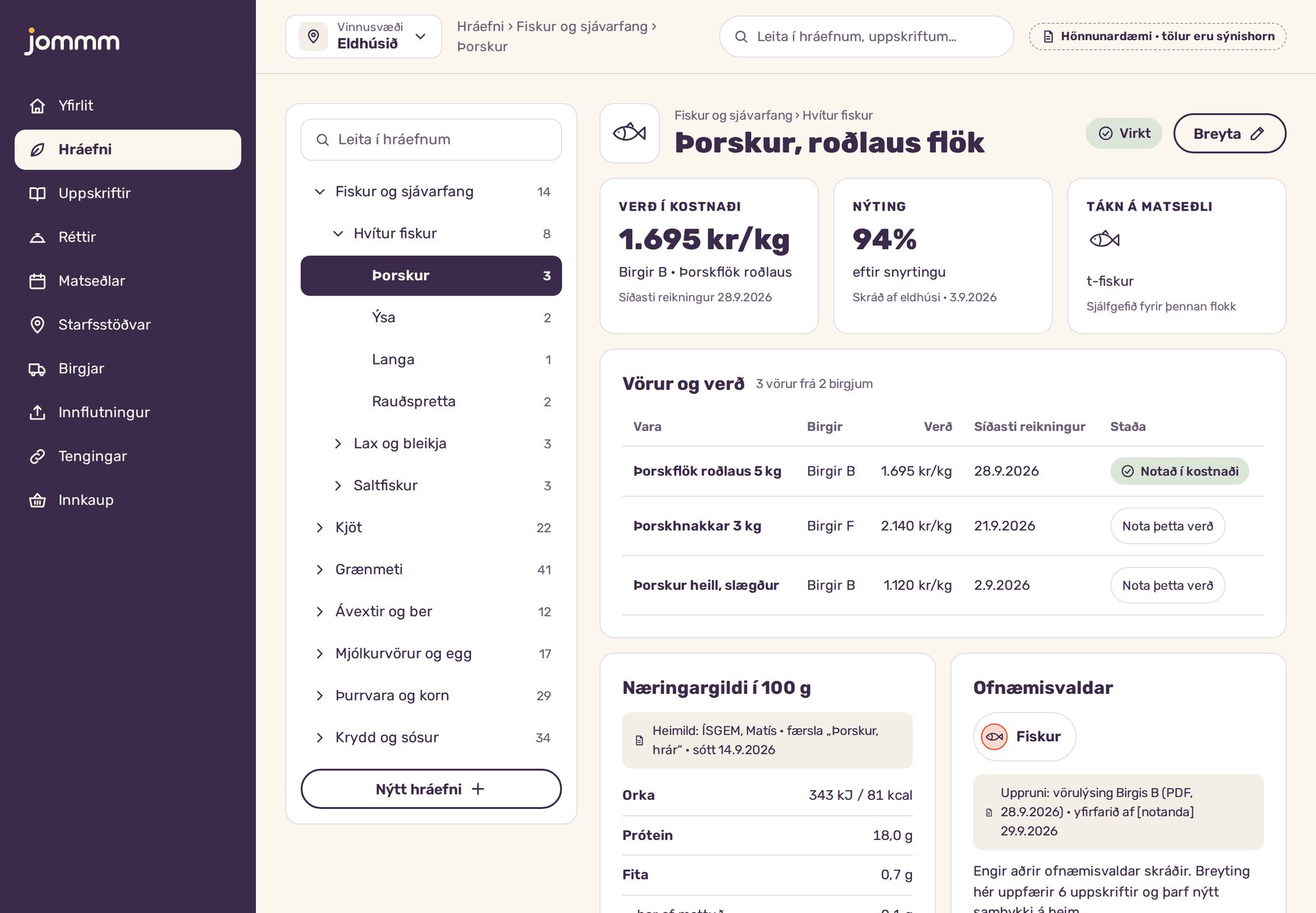Use Nota þetta verð for Þorskur heill, slægður
1316x913 pixels.
pyautogui.click(x=1167, y=585)
